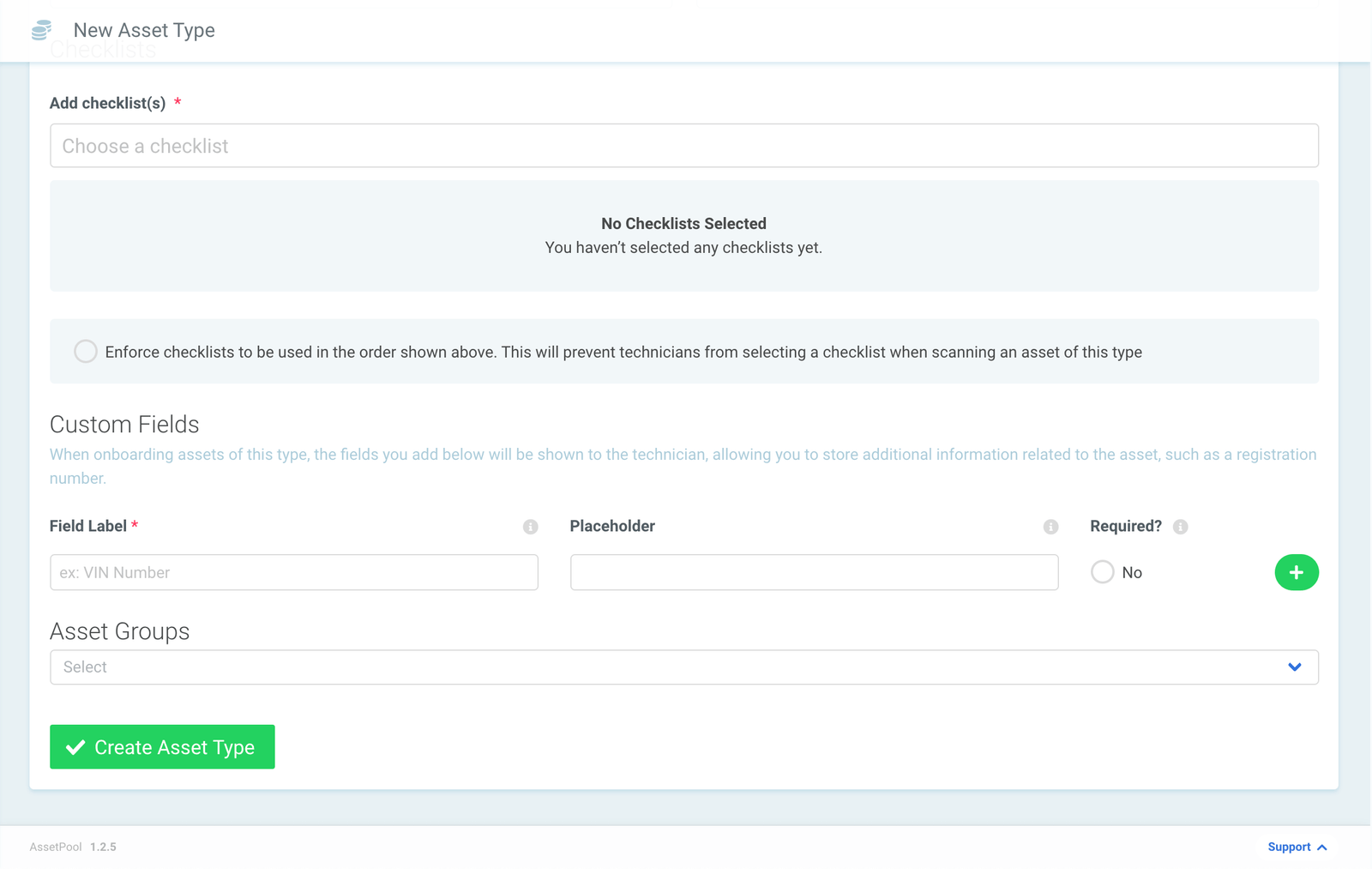Click the New Asset Type header title
This screenshot has height=869, width=1372.
click(x=144, y=30)
